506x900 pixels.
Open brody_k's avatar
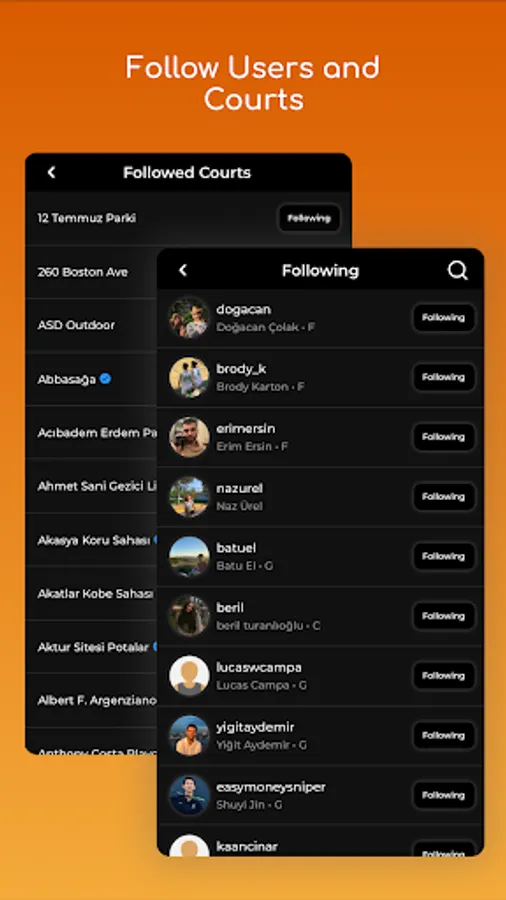189,377
